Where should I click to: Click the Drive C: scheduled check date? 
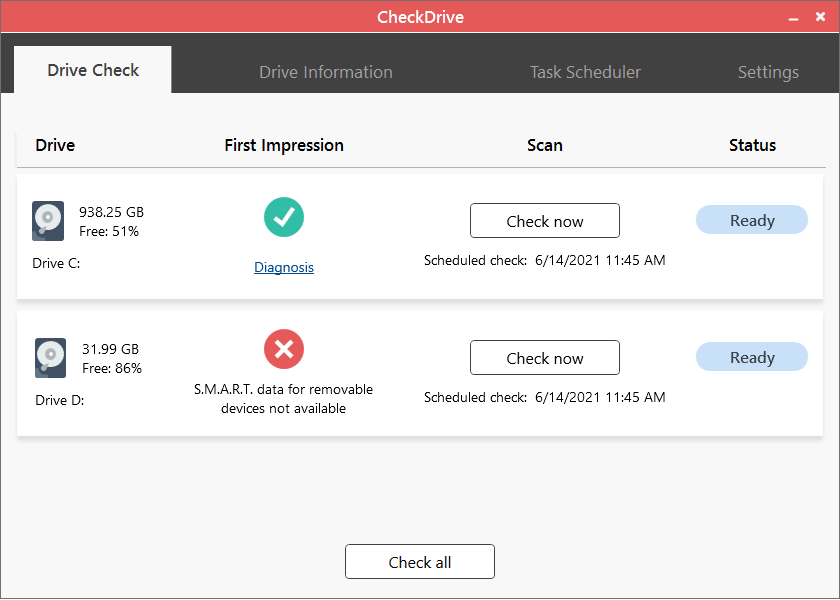(x=600, y=260)
